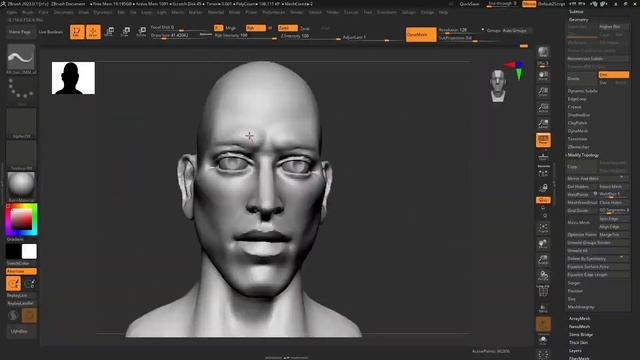Pick a hue in the color picker
Viewport: 640px width, 360px height.
(x=21, y=220)
